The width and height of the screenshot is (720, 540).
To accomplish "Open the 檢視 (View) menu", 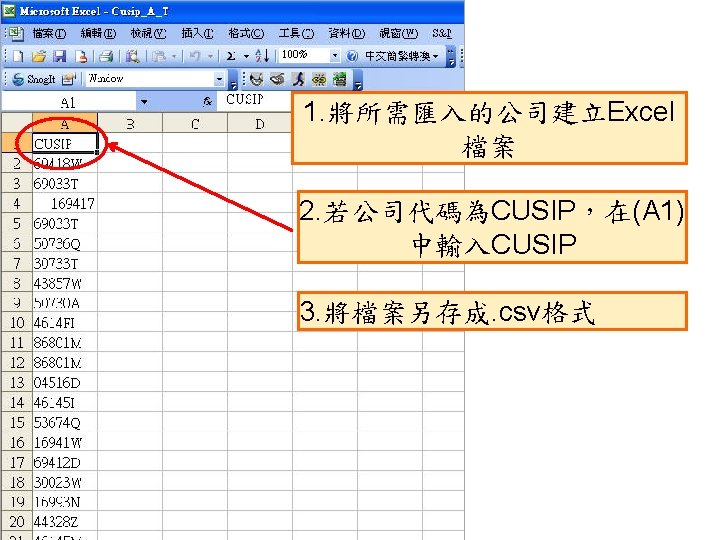I will (148, 34).
